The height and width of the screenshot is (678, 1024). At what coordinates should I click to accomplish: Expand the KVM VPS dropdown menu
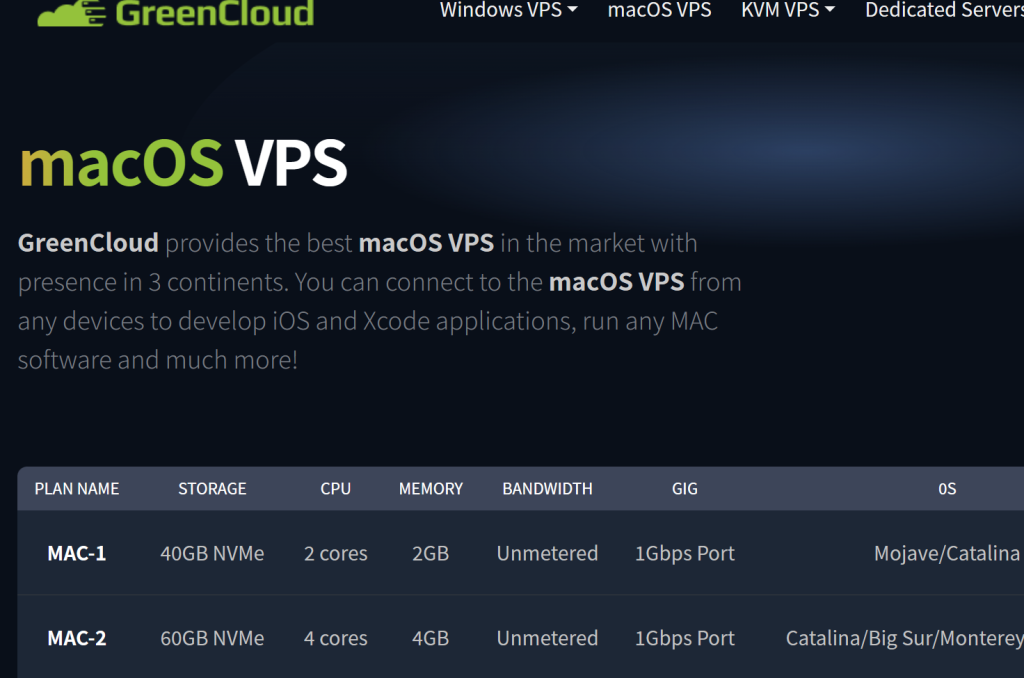click(788, 10)
